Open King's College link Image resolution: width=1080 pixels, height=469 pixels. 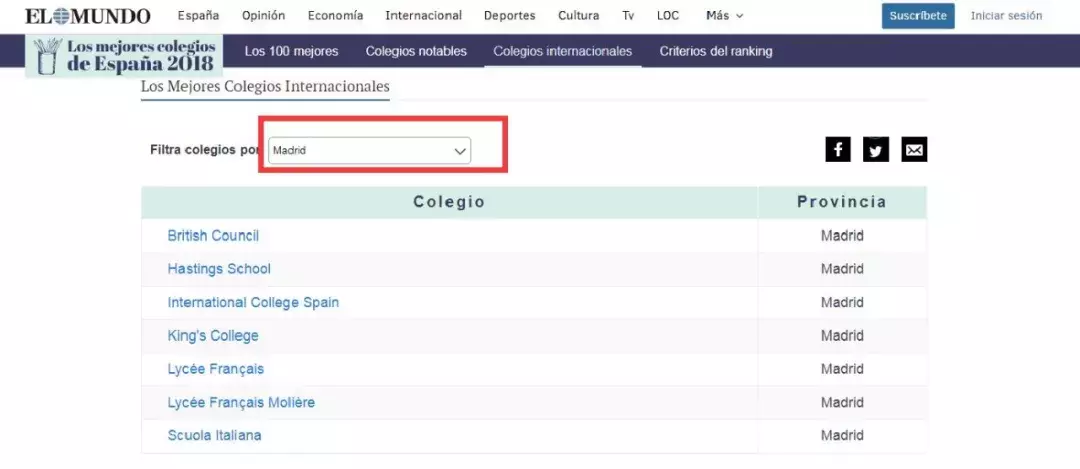coord(213,335)
